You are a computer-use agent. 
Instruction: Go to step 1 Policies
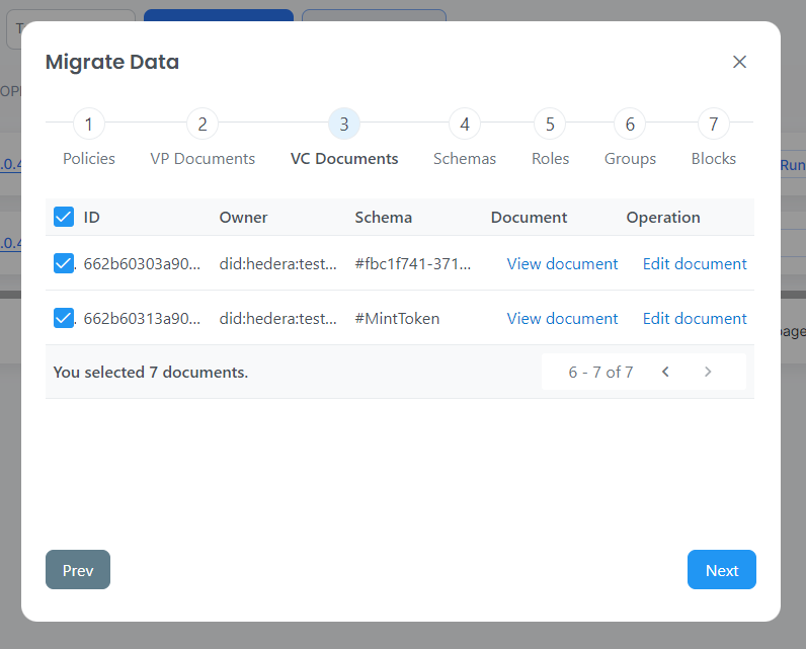click(89, 125)
